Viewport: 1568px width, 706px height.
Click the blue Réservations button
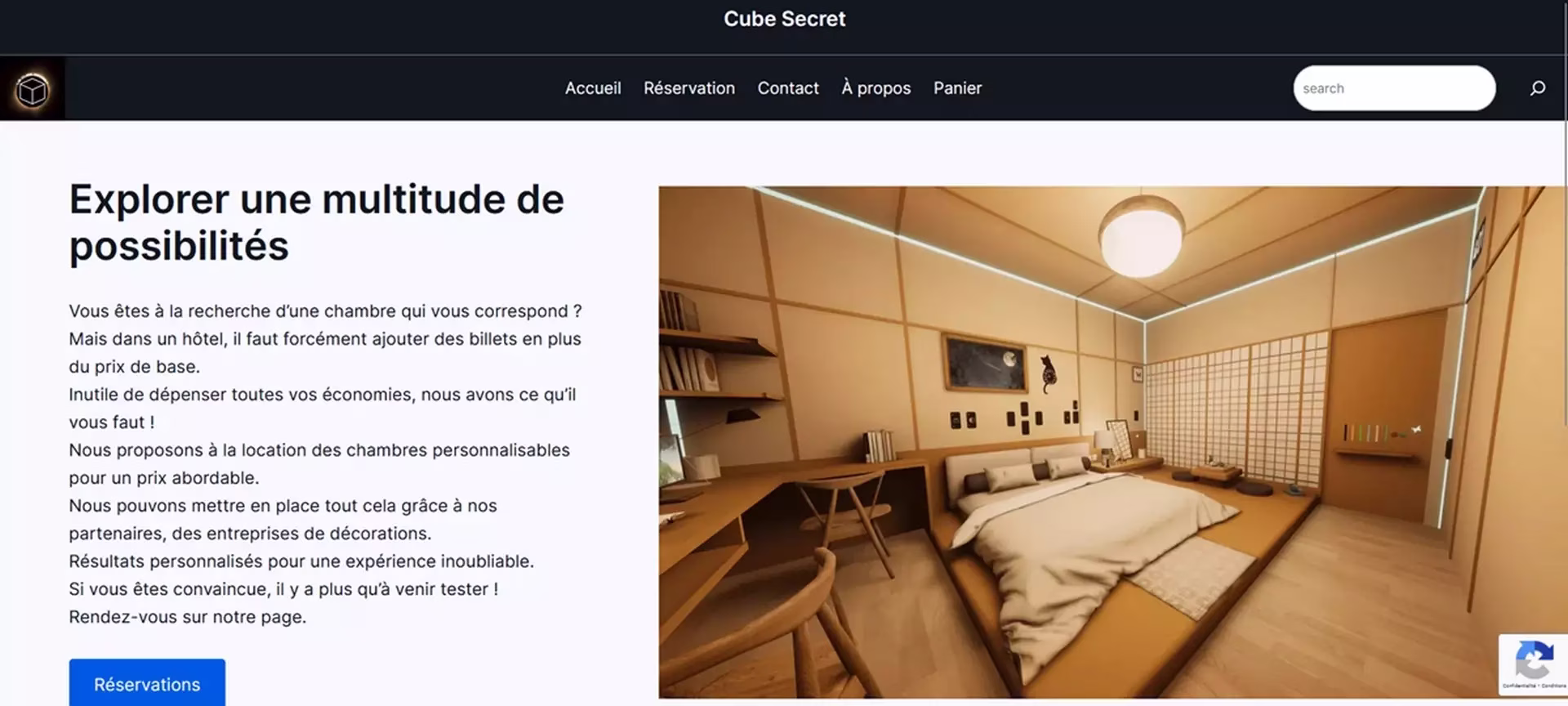point(147,683)
